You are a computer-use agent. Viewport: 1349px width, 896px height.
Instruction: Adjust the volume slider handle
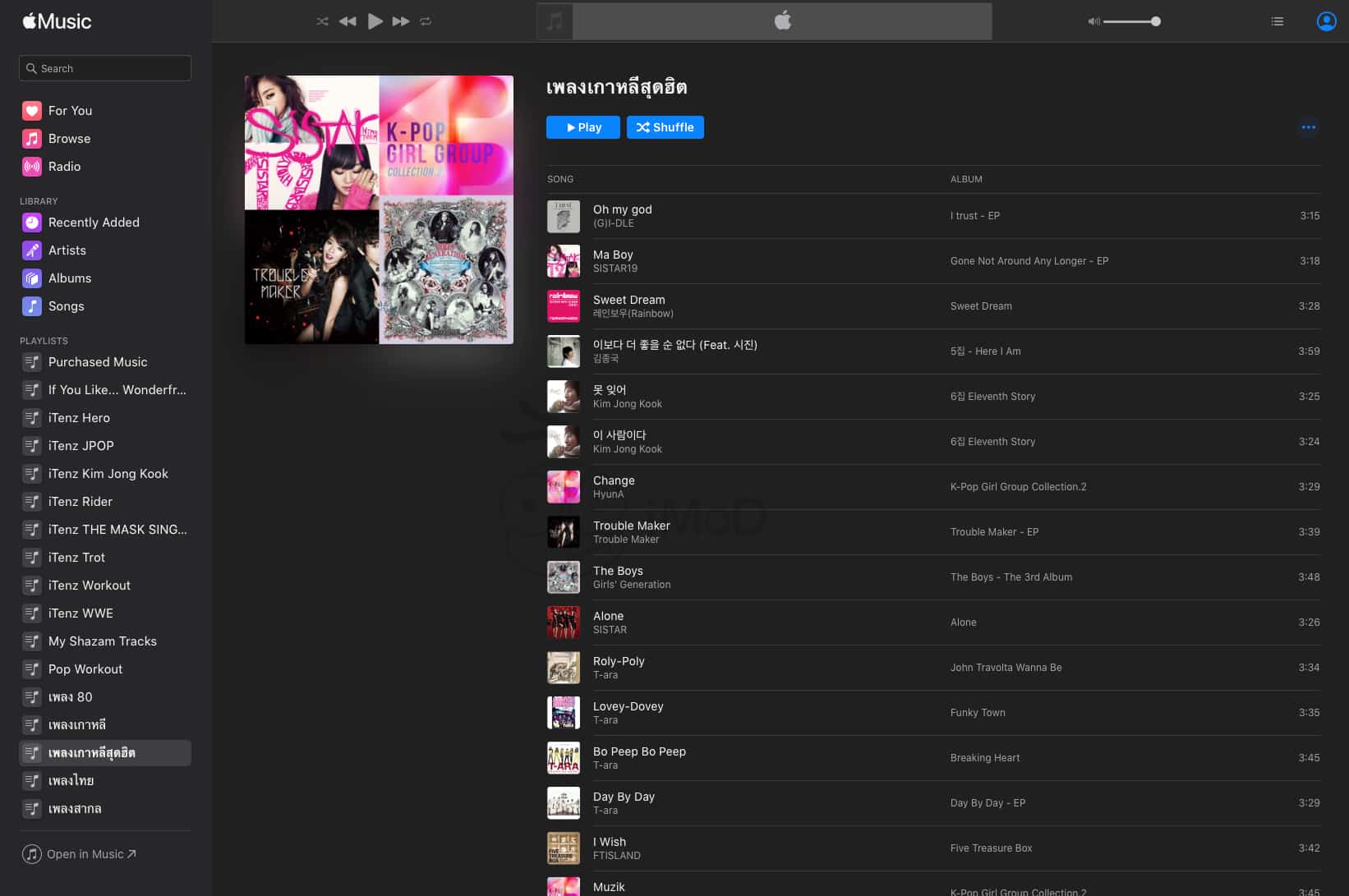coord(1155,21)
